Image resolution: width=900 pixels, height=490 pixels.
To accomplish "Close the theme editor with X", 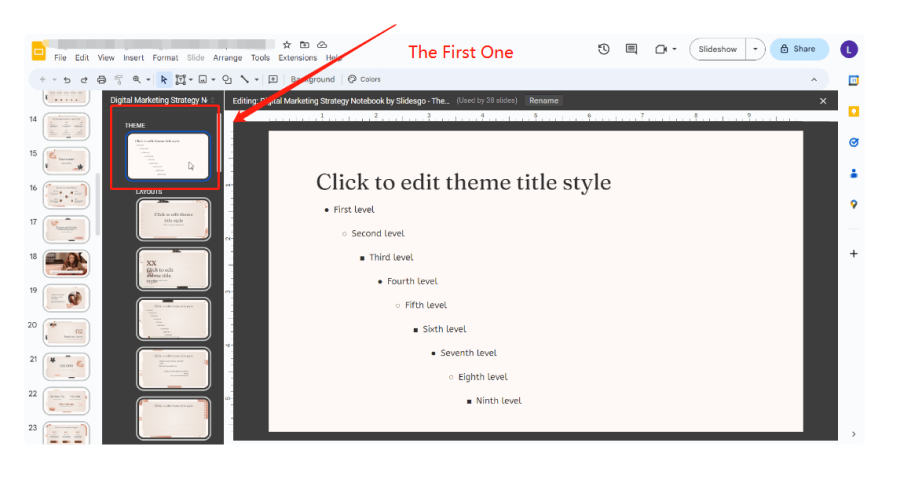I will click(823, 101).
